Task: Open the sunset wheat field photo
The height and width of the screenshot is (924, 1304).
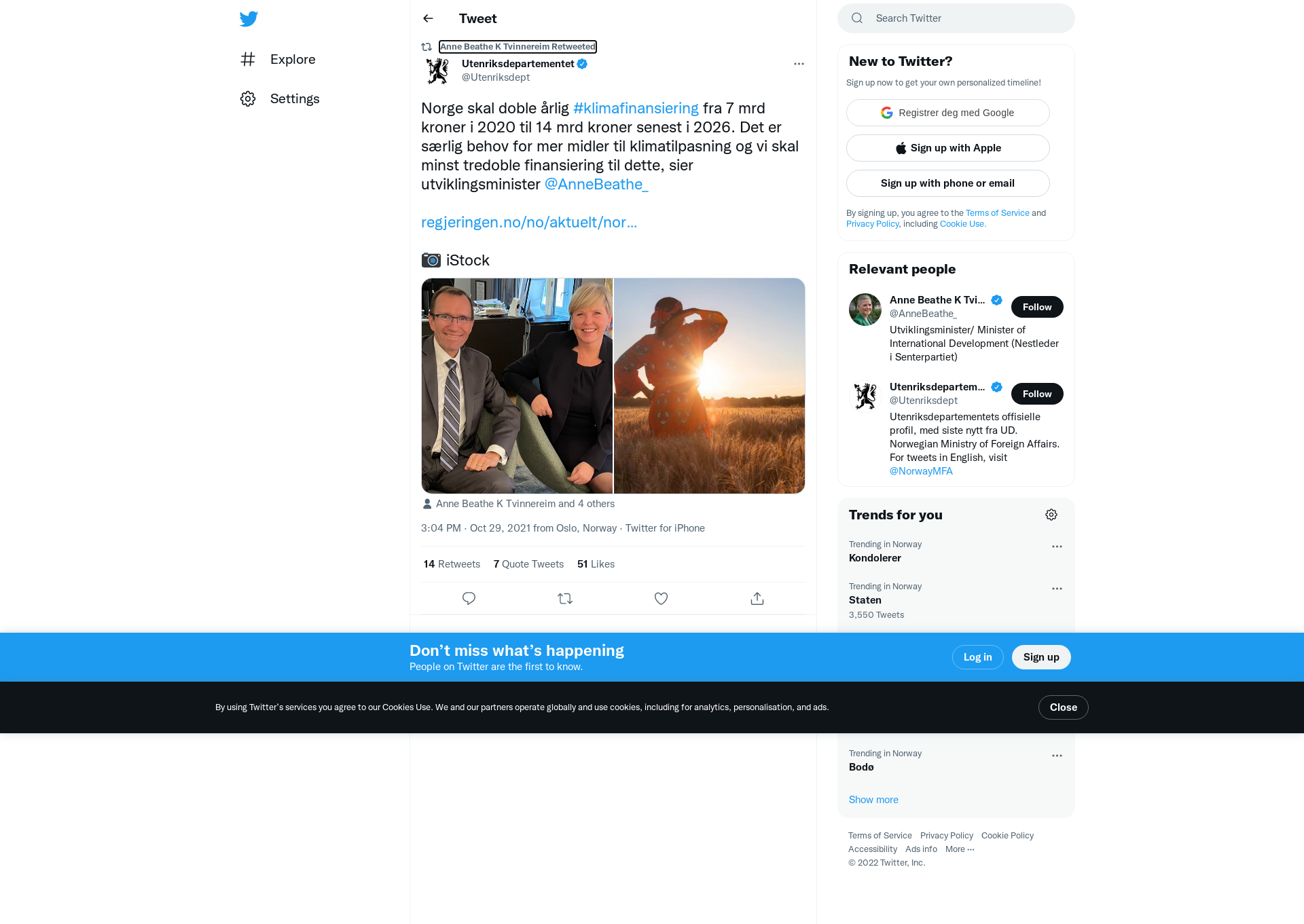Action: tap(709, 386)
